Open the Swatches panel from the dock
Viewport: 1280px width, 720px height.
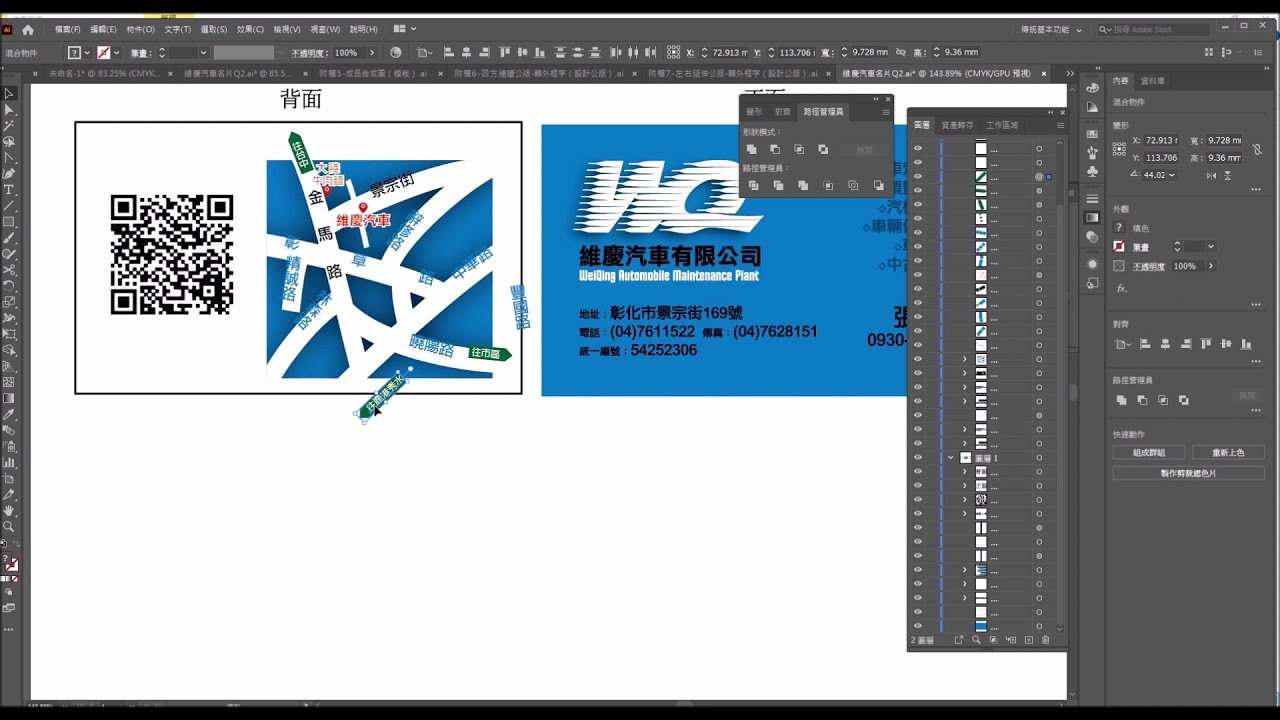coord(1092,134)
